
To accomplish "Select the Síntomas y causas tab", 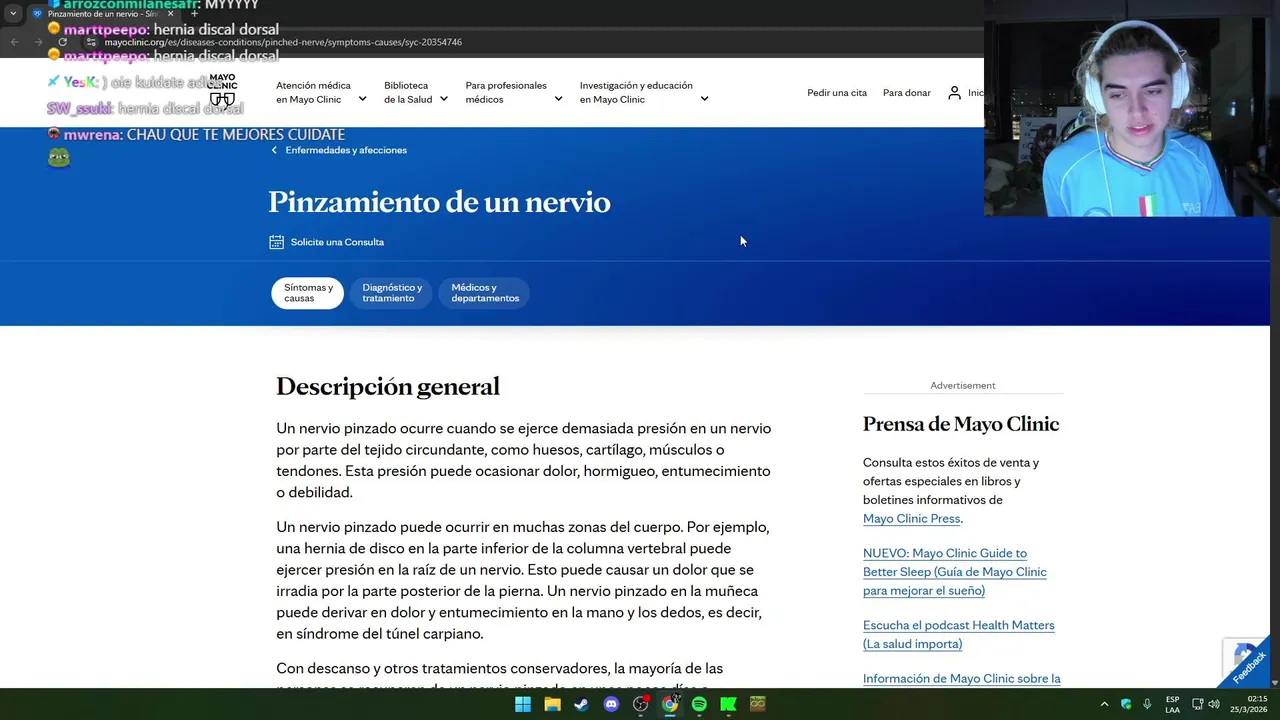I will 308,293.
